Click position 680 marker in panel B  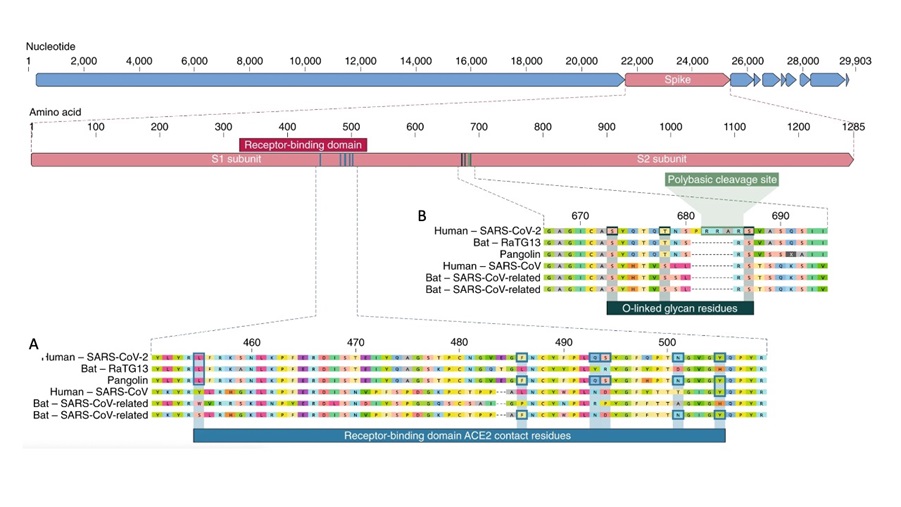point(685,216)
